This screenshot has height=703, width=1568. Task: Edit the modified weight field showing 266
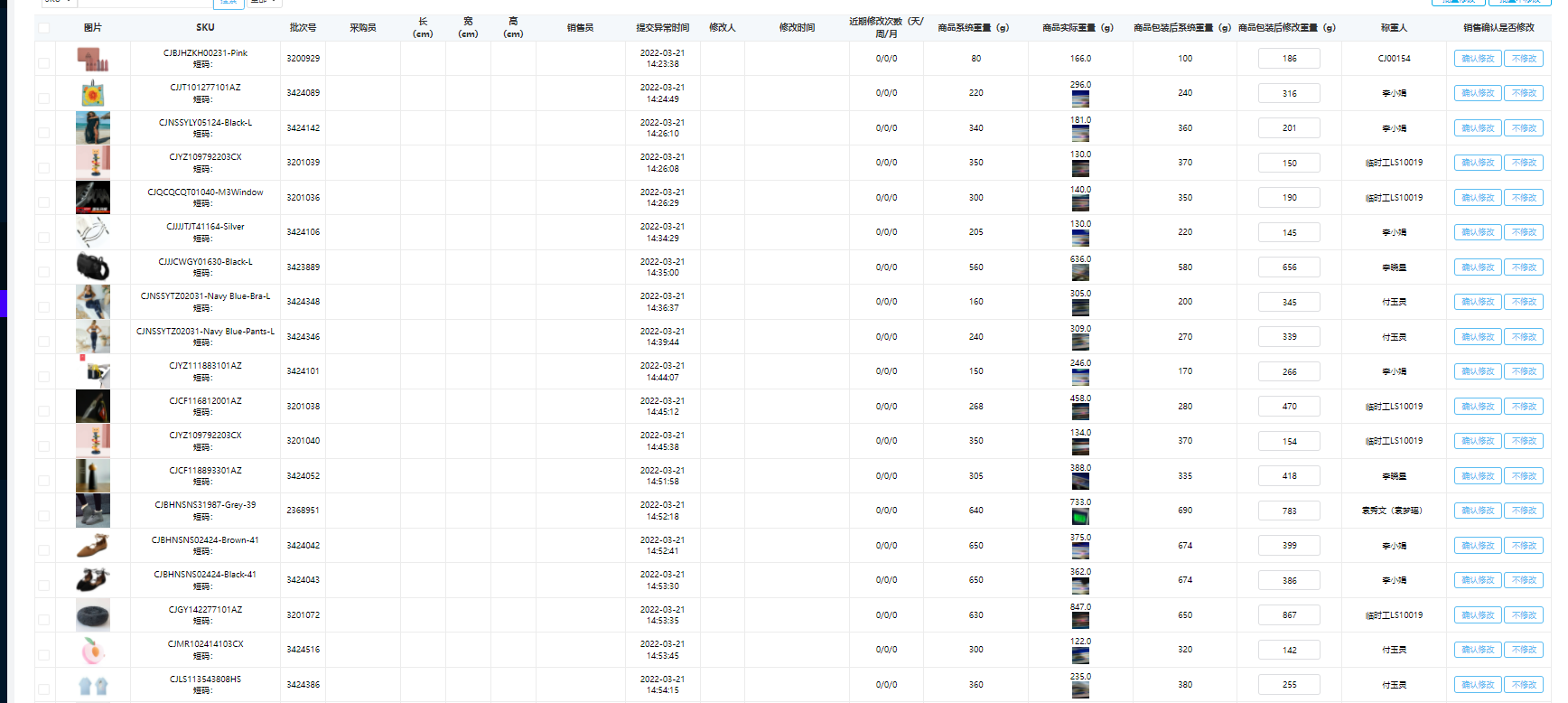[1289, 371]
